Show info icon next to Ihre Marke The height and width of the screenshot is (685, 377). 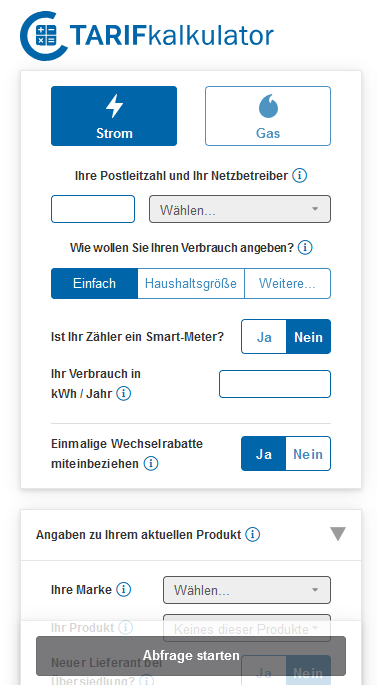(x=124, y=589)
